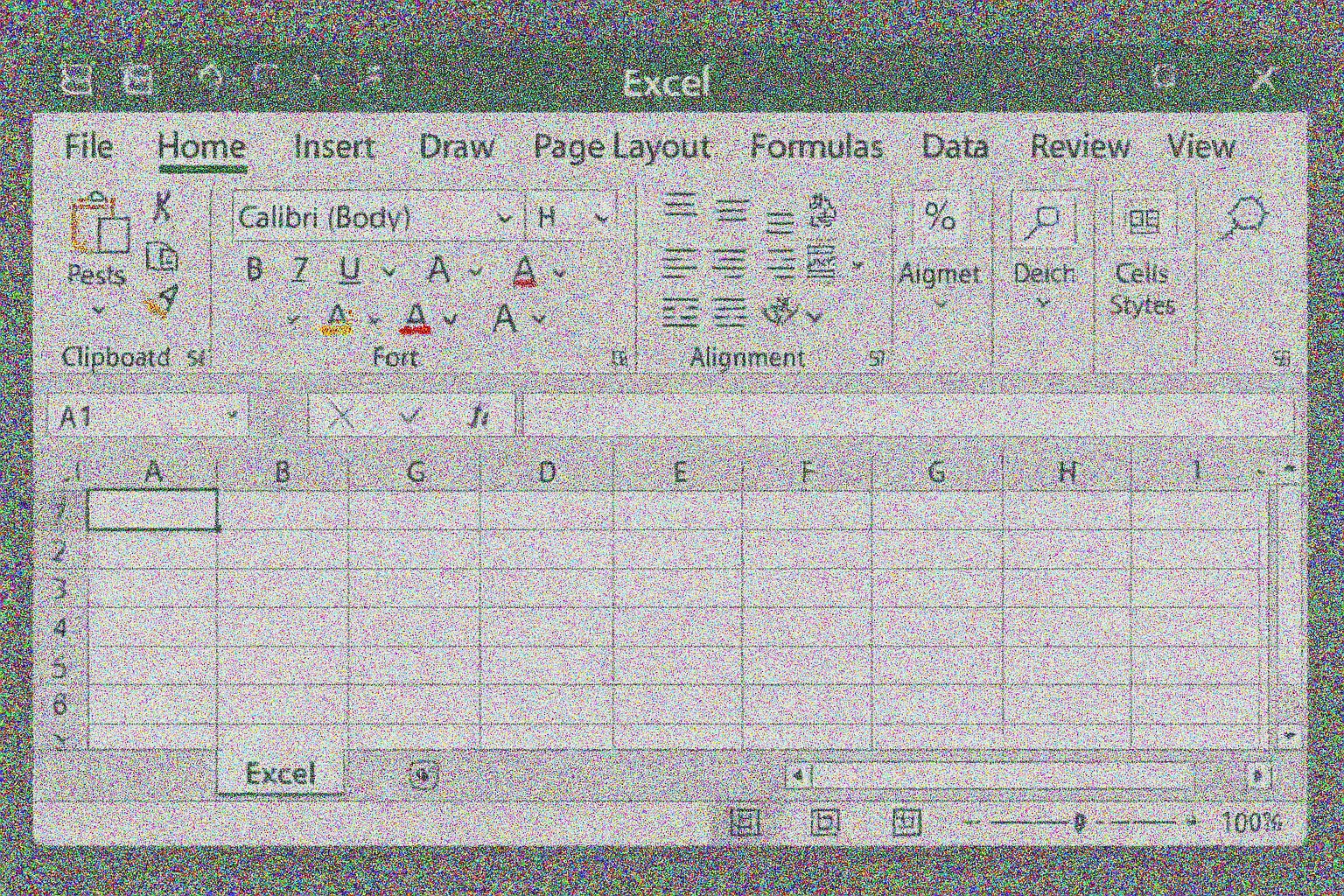Open the Formulas ribbon tab
The height and width of the screenshot is (896, 1344).
click(815, 146)
